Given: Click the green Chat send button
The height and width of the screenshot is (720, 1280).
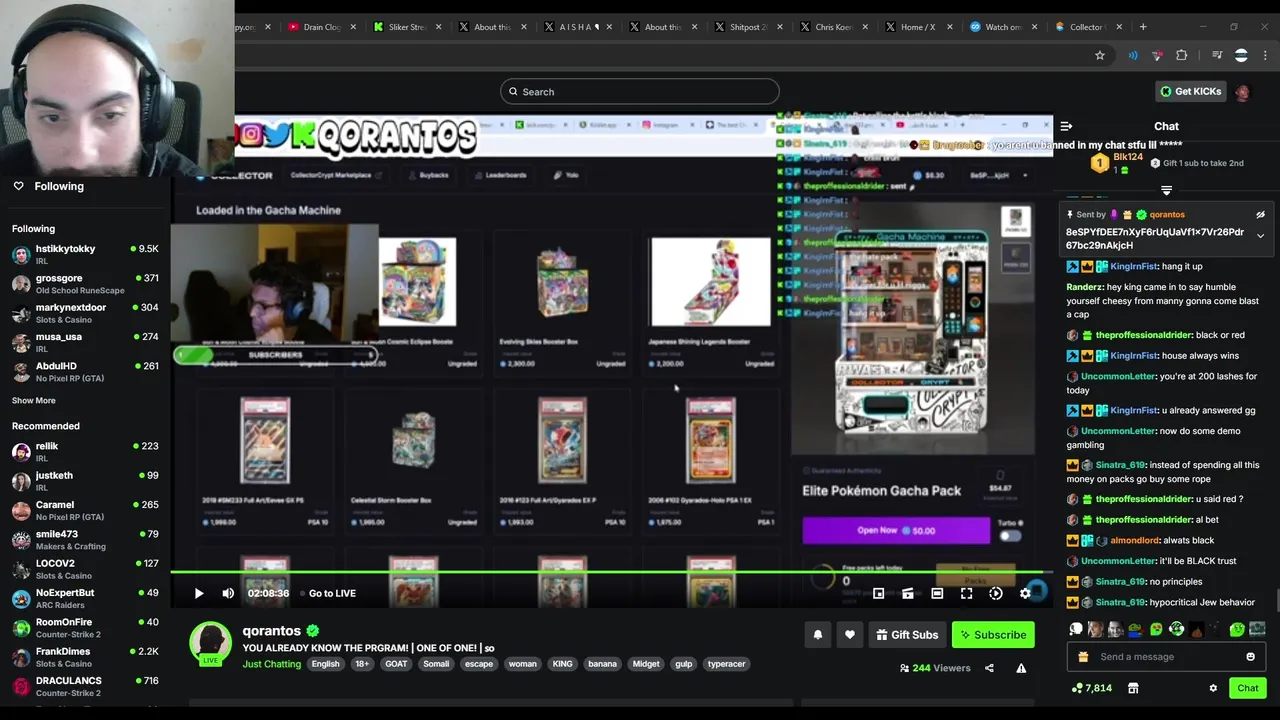Looking at the screenshot, I should tap(1247, 688).
